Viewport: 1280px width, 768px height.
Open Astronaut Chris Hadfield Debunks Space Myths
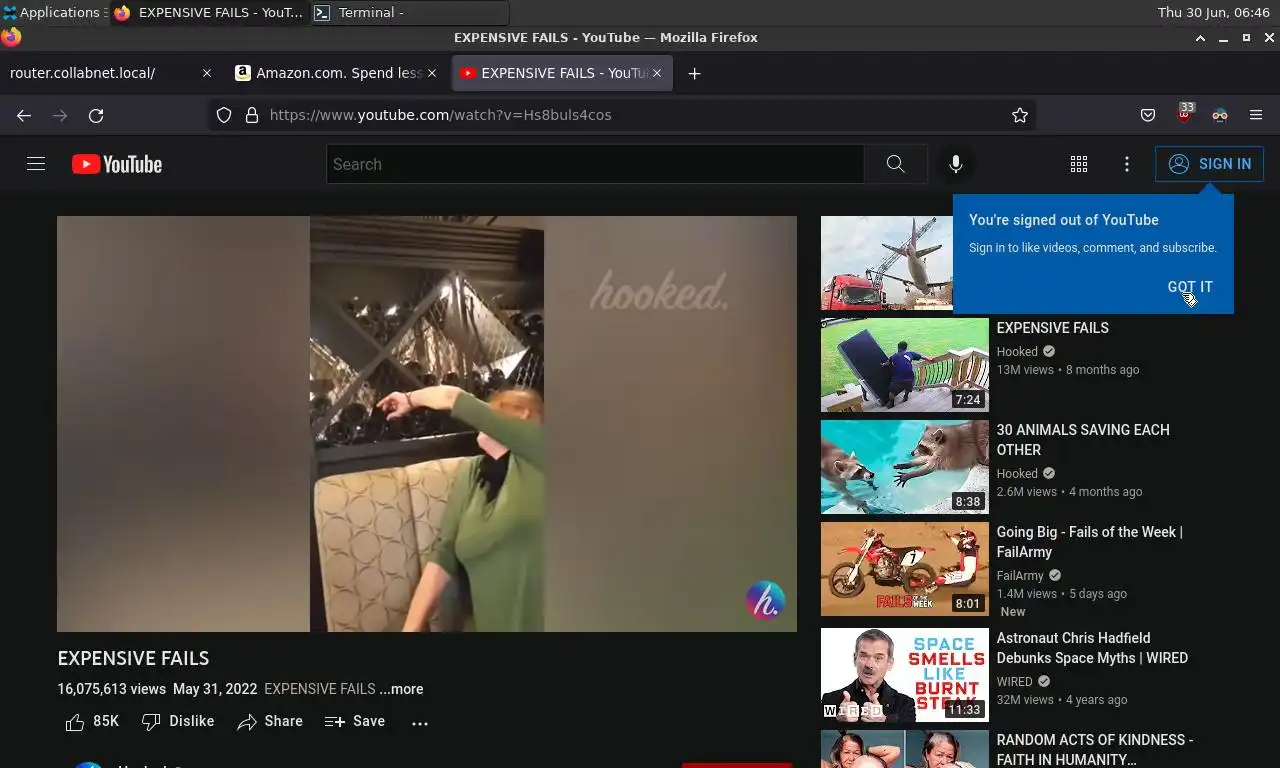click(x=1092, y=648)
